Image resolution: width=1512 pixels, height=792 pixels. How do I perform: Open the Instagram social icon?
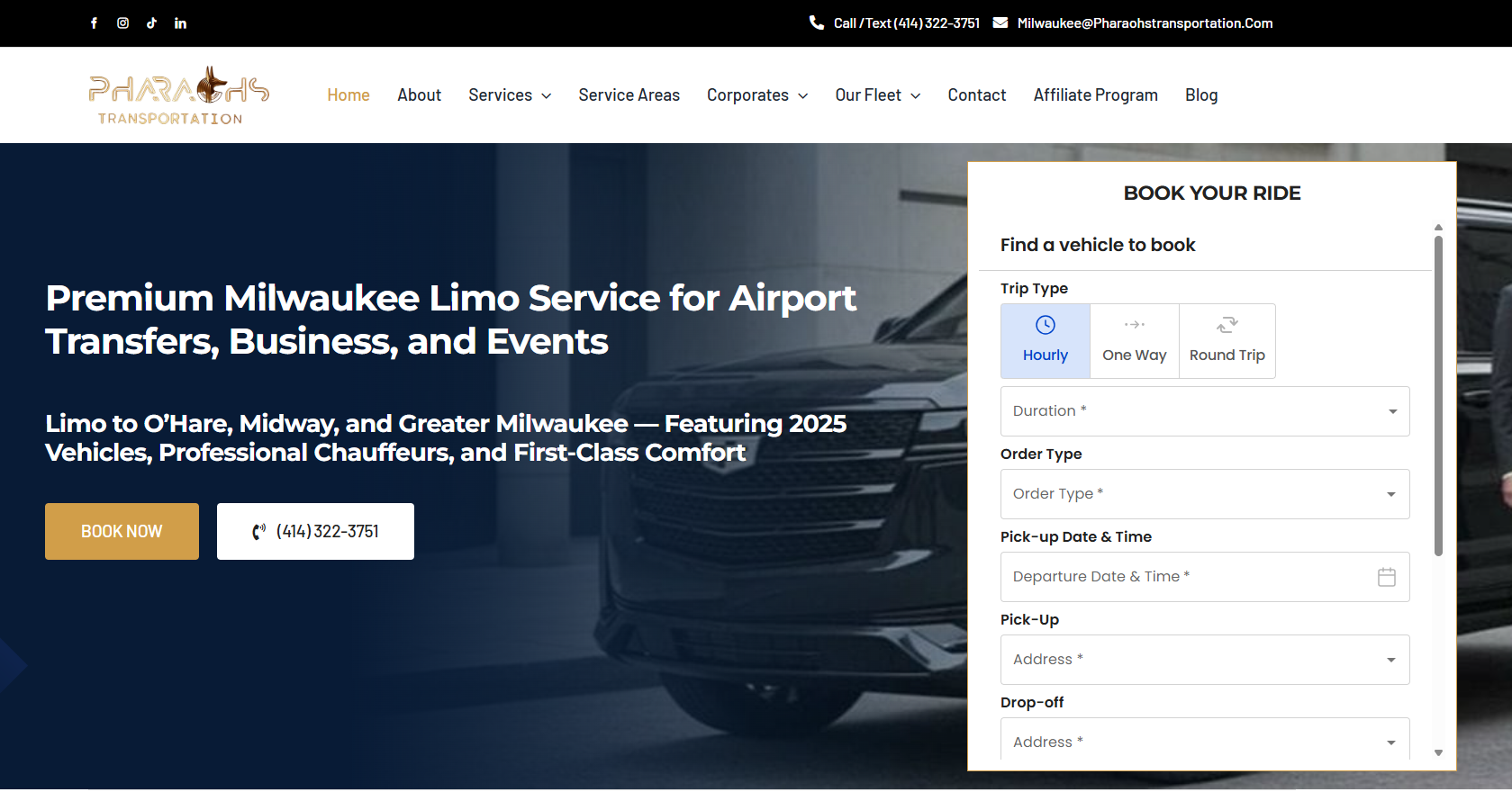(x=122, y=23)
